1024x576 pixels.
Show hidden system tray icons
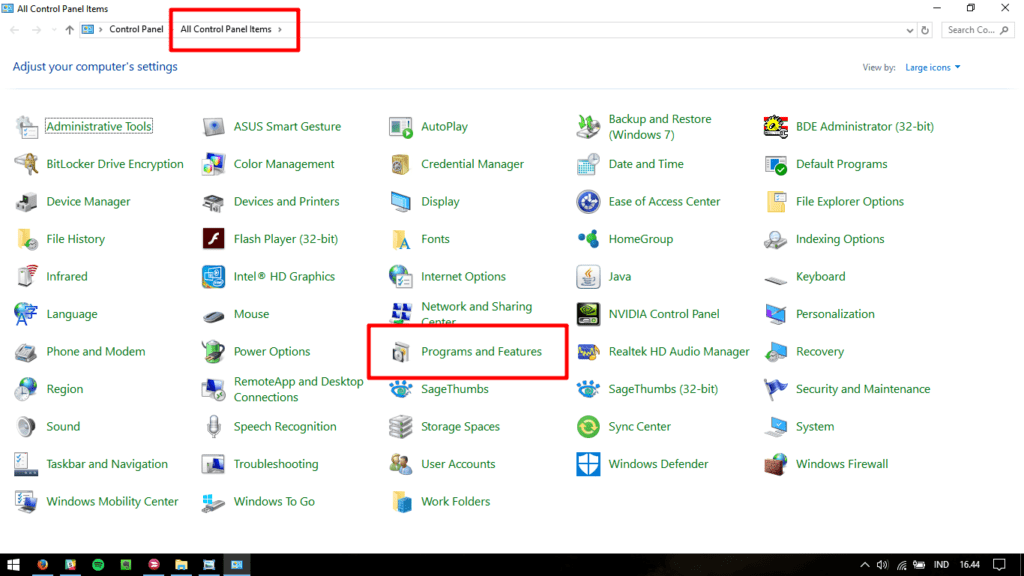[865, 565]
